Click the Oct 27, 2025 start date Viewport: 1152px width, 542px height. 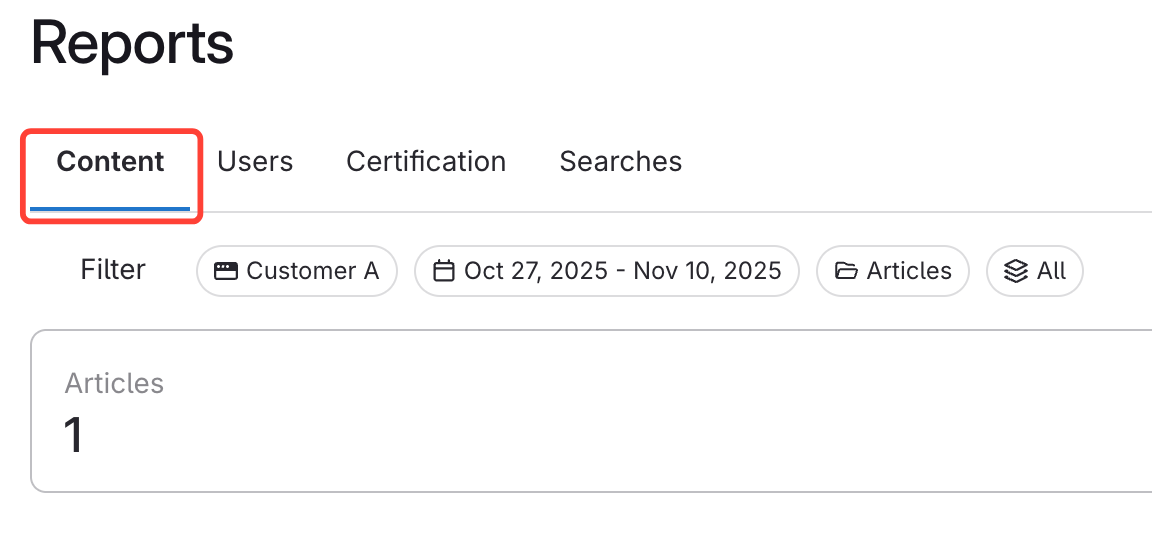pos(536,271)
